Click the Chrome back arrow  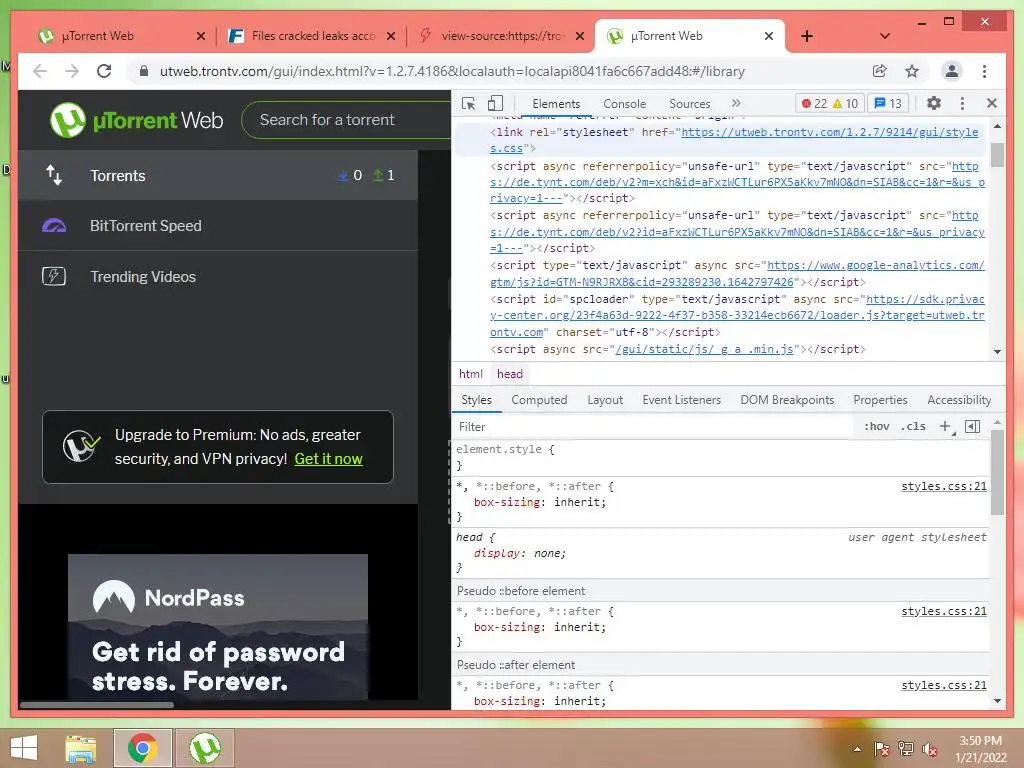coord(40,71)
